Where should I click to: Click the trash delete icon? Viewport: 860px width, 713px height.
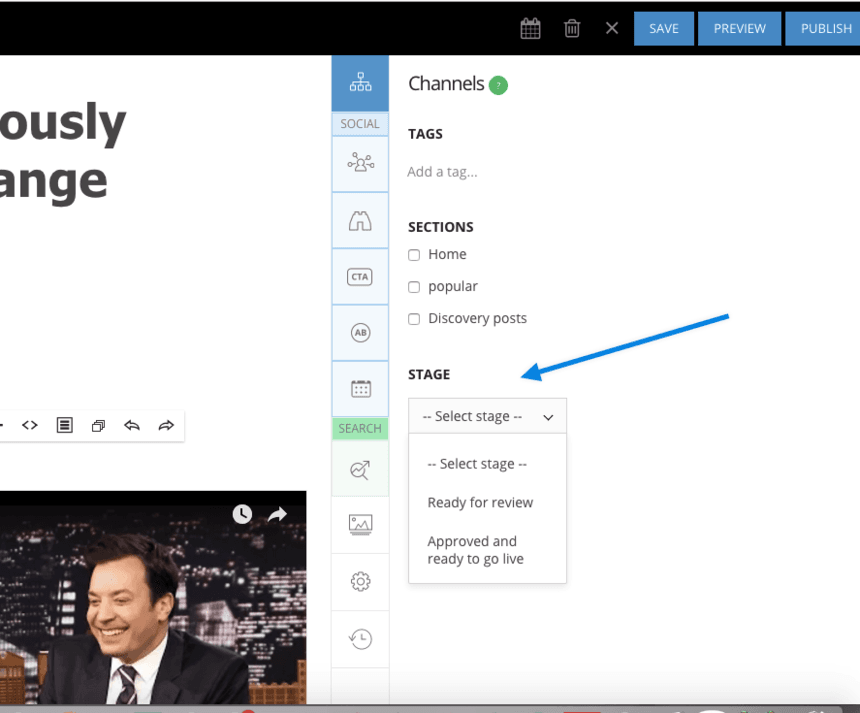(x=572, y=28)
